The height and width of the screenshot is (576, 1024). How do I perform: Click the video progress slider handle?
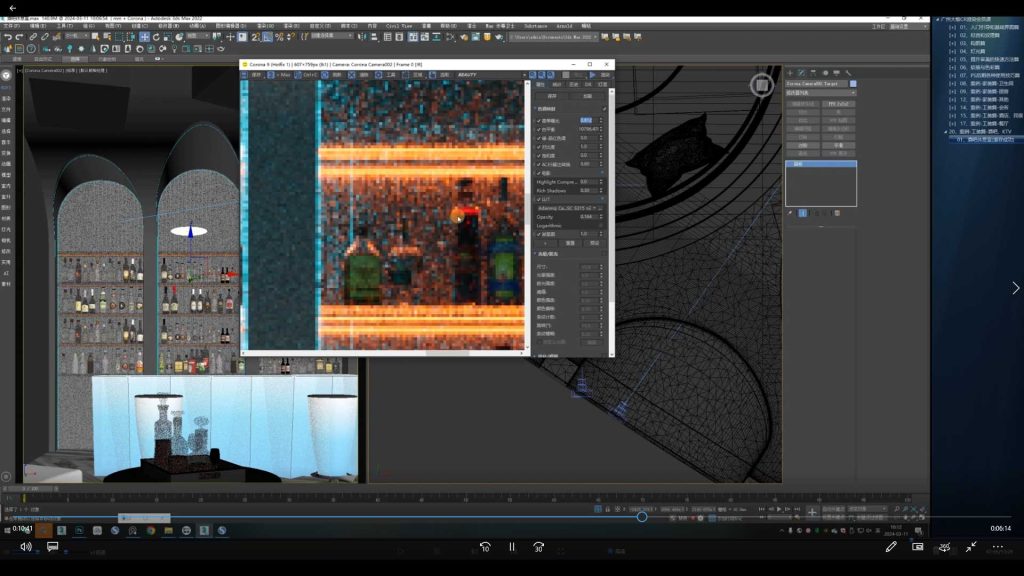coord(642,517)
